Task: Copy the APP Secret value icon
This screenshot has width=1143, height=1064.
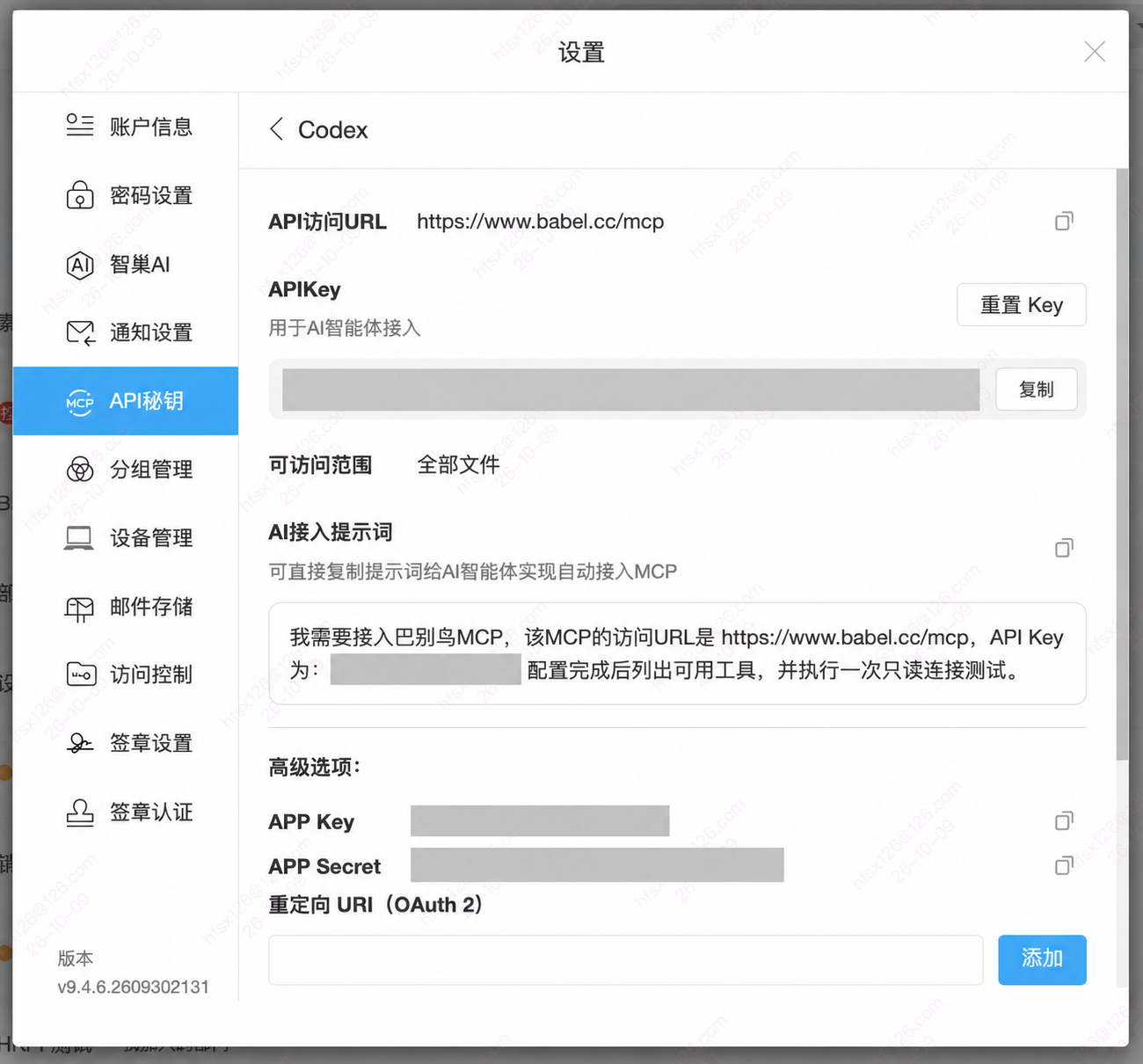Action: tap(1064, 865)
